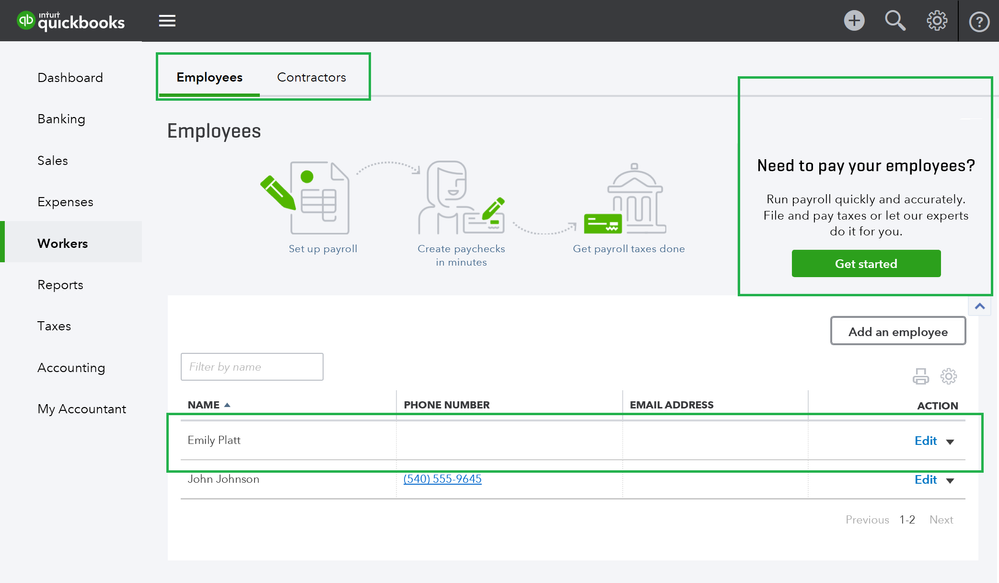
Task: Click the QuickBooks logo
Action: (x=71, y=21)
